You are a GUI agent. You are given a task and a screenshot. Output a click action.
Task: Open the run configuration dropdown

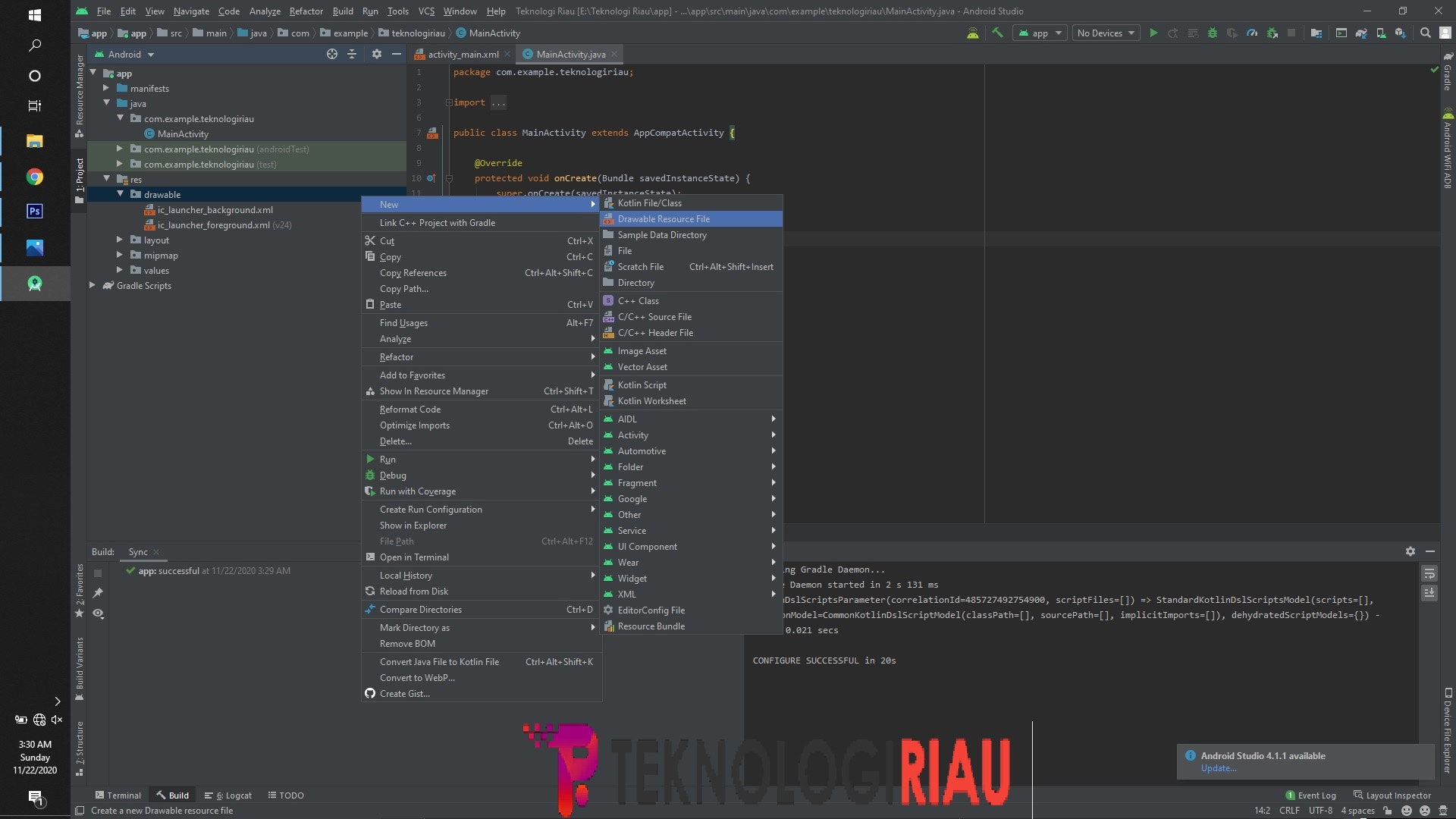(1039, 33)
